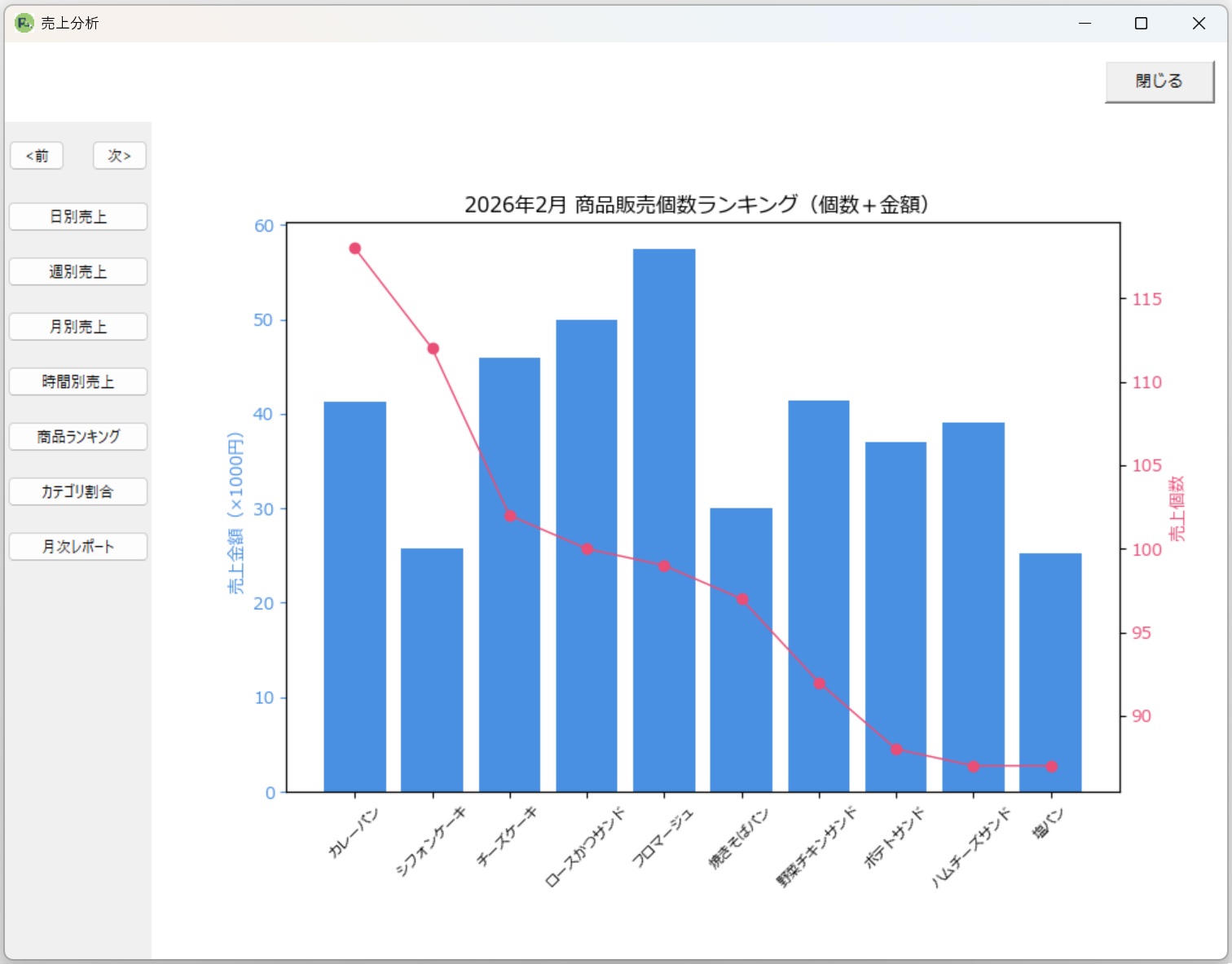Open 時間別売上 hourly sales view

pyautogui.click(x=77, y=381)
